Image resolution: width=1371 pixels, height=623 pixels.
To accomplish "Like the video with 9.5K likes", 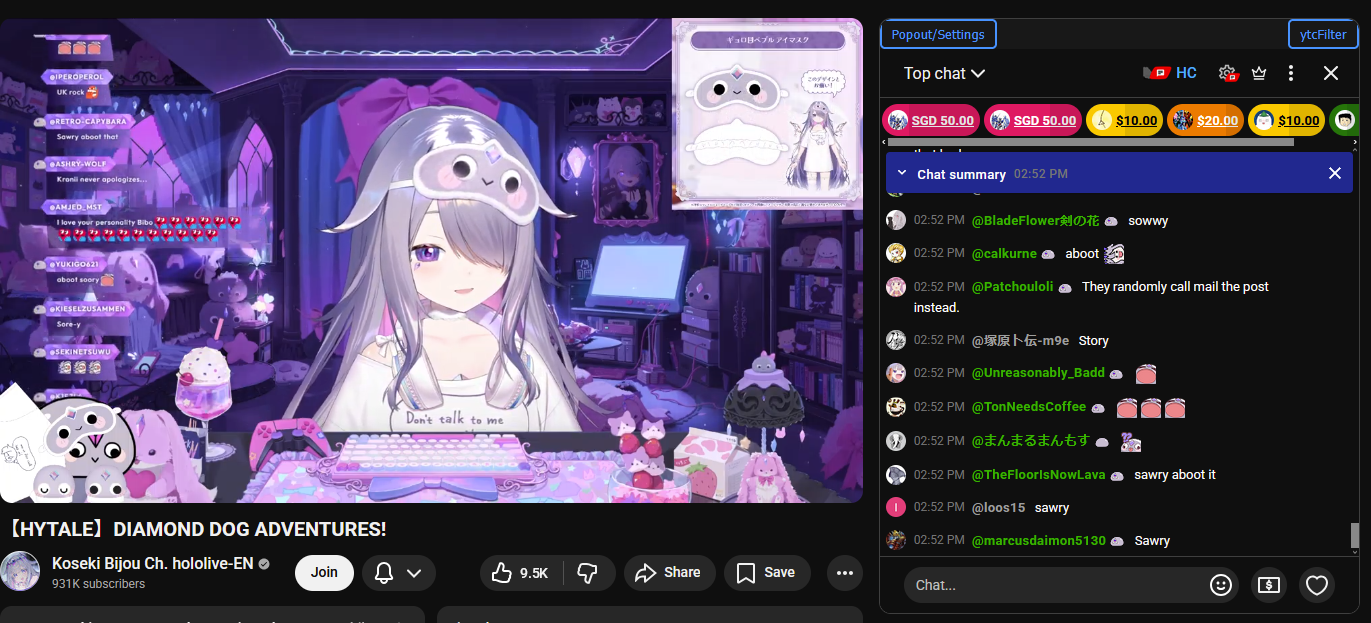I will click(x=520, y=573).
